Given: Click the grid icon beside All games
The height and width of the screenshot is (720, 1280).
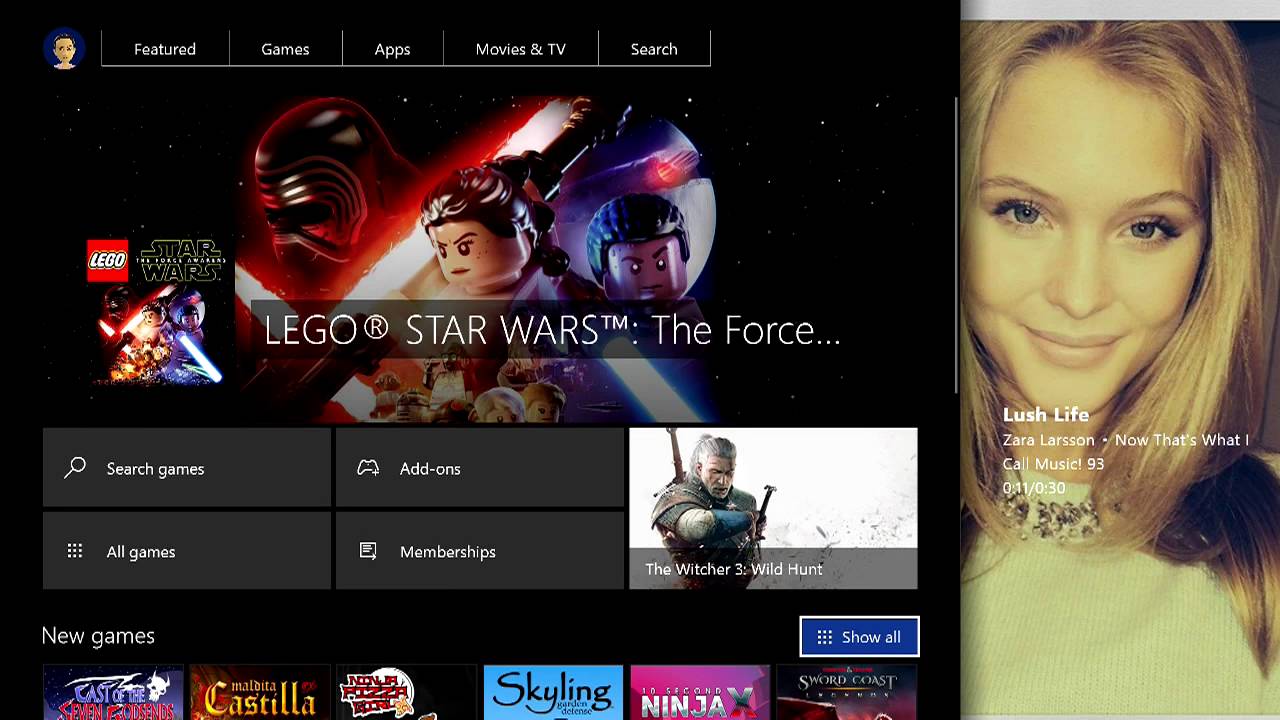Looking at the screenshot, I should pos(75,551).
